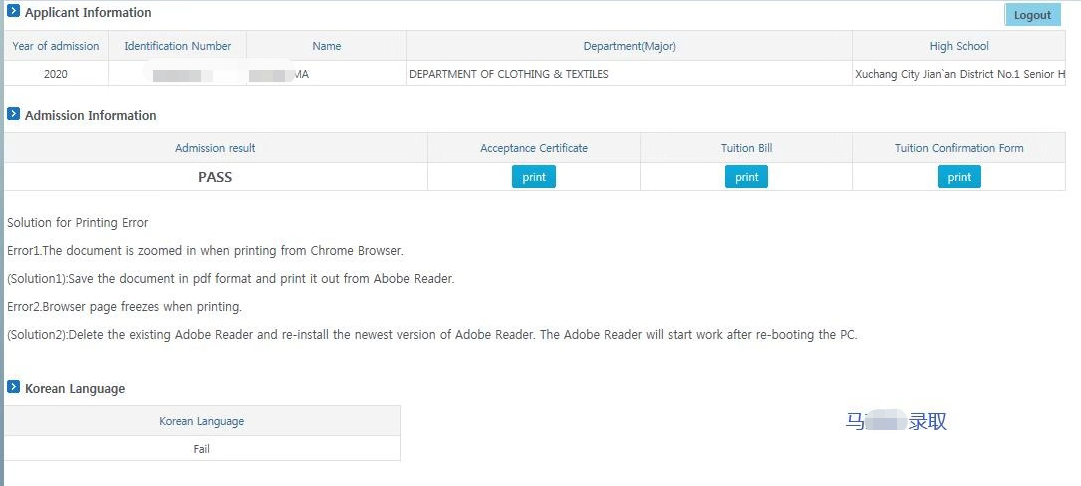Print the Tuition Bill
The width and height of the screenshot is (1081, 486).
point(746,177)
